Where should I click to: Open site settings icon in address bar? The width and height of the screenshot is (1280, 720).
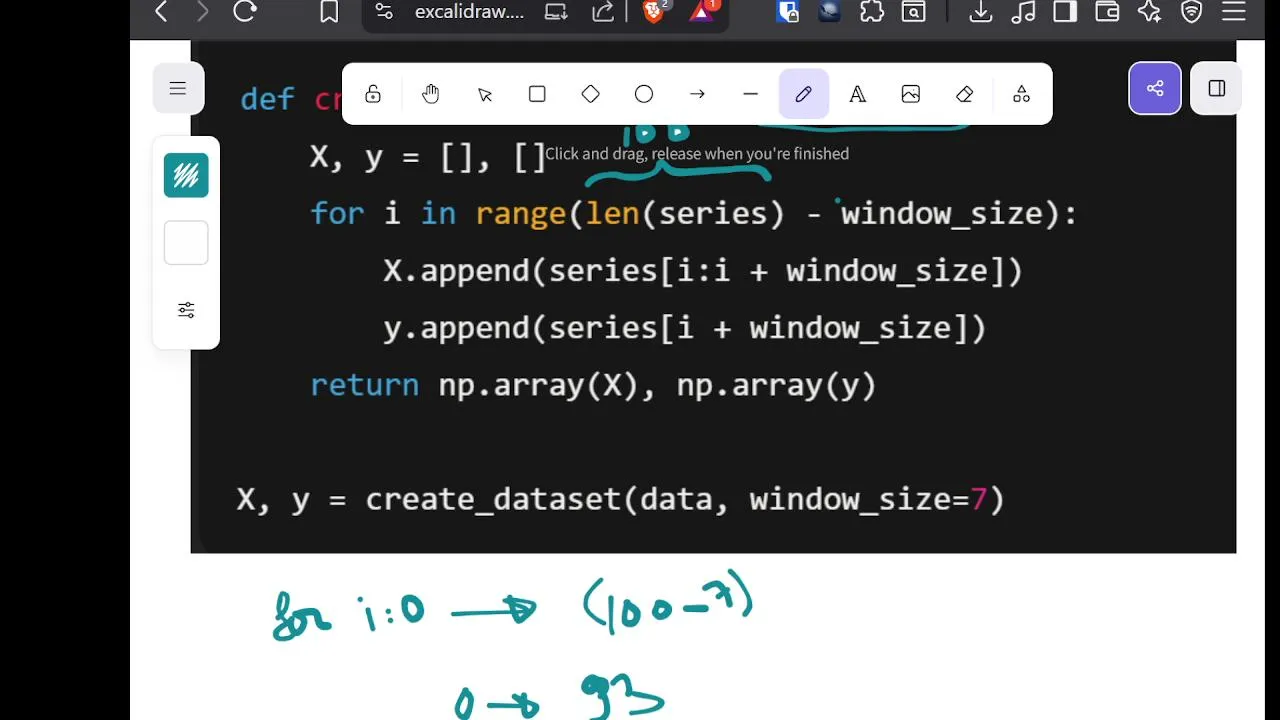coord(384,12)
